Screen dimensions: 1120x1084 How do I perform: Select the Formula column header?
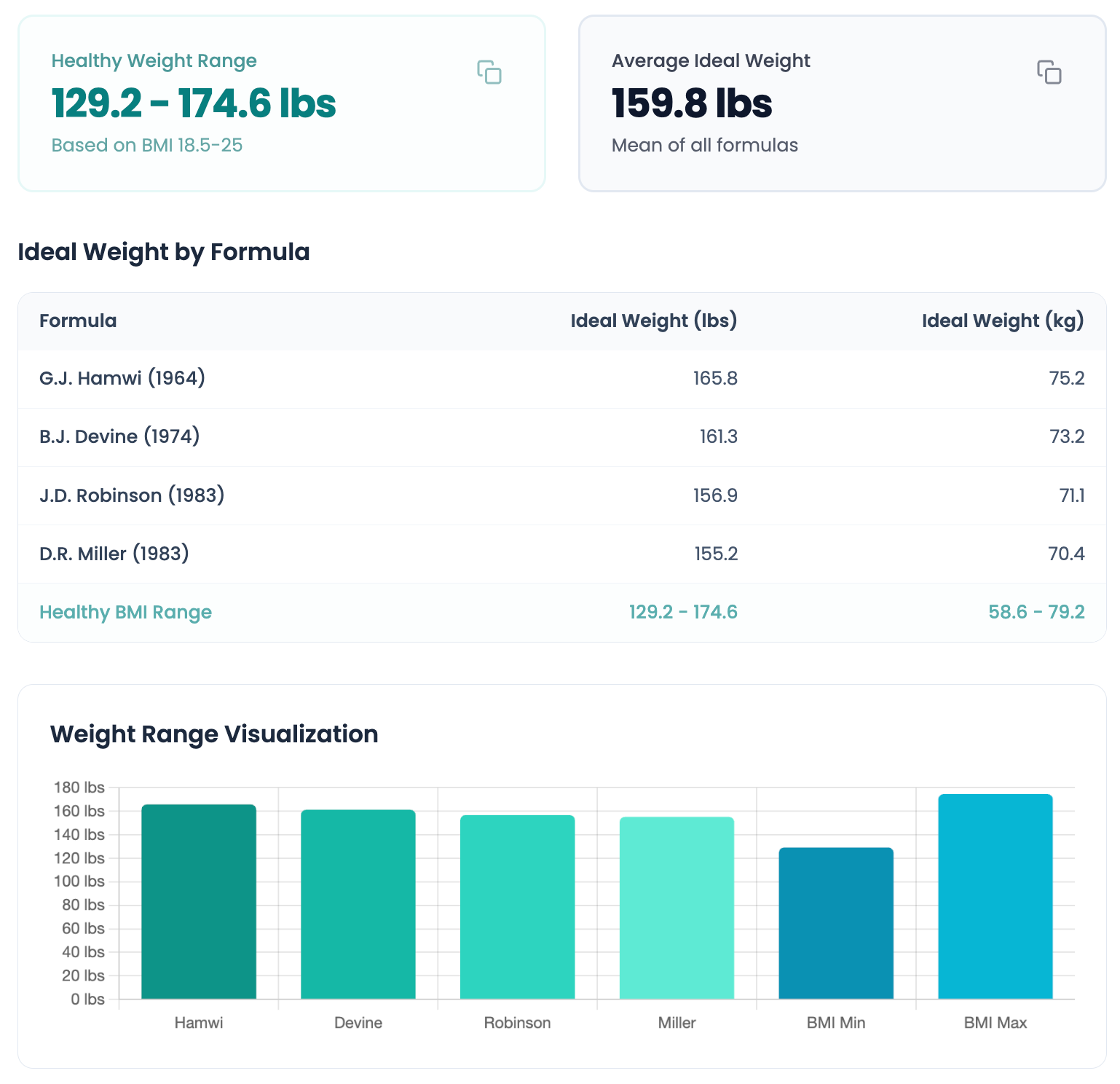(x=77, y=321)
